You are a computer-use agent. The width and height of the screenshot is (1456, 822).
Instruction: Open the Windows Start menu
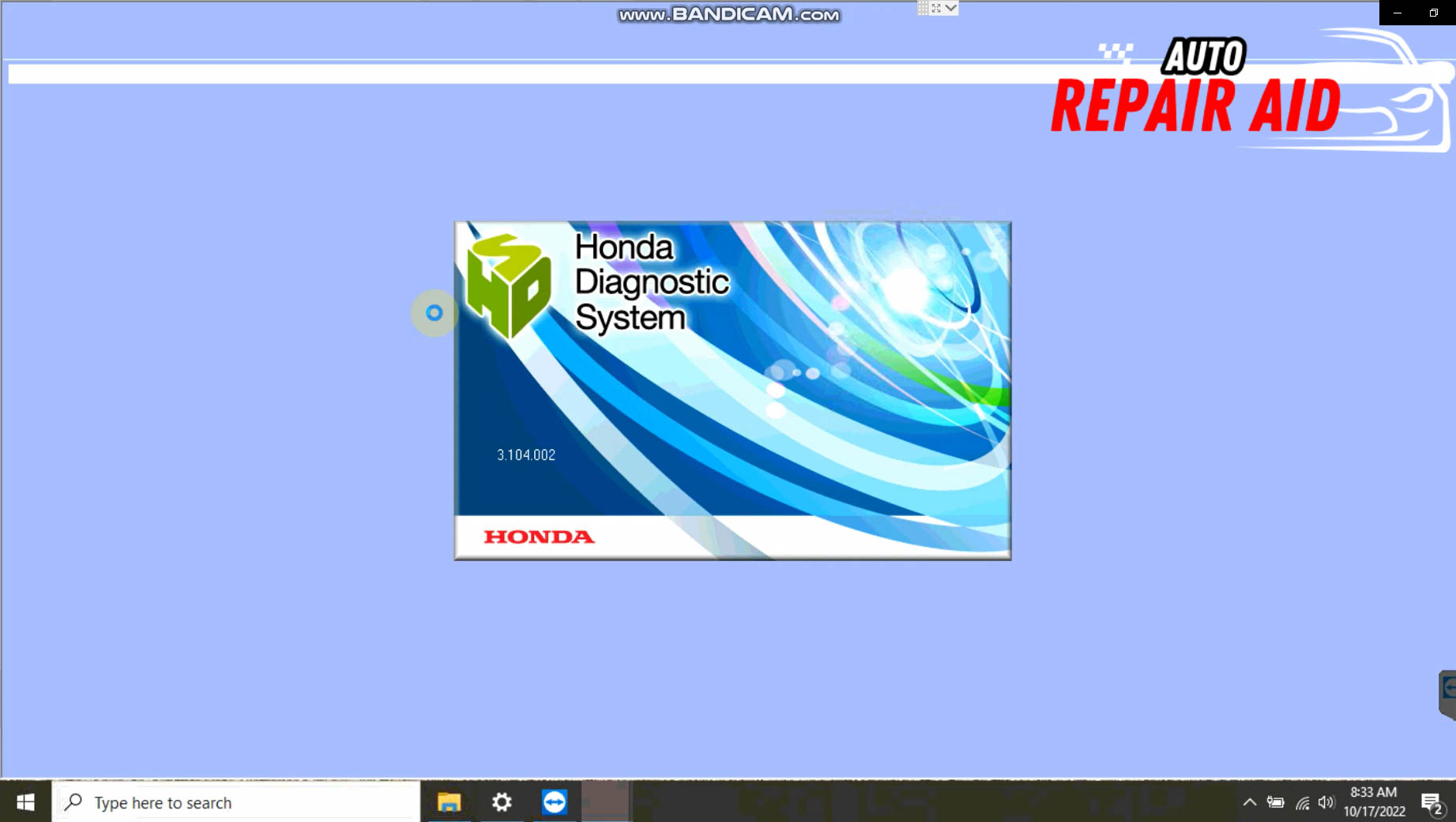(x=25, y=802)
